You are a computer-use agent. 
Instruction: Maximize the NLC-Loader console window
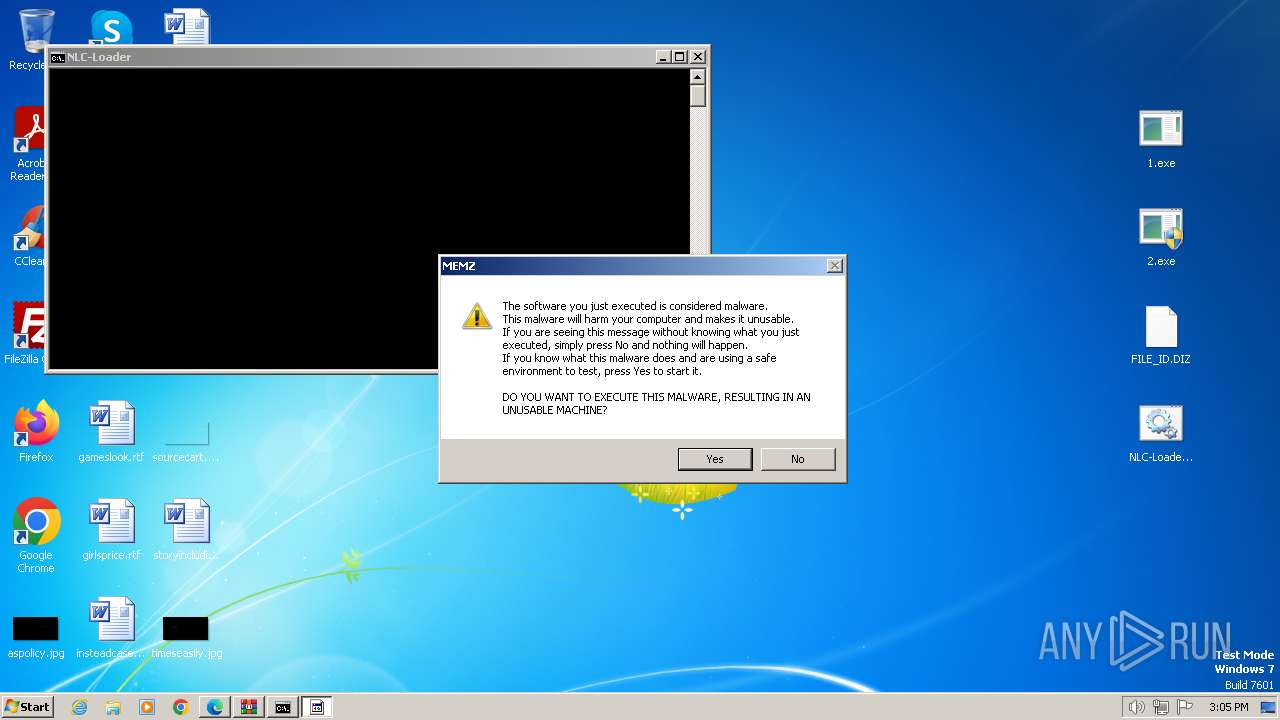pyautogui.click(x=679, y=57)
